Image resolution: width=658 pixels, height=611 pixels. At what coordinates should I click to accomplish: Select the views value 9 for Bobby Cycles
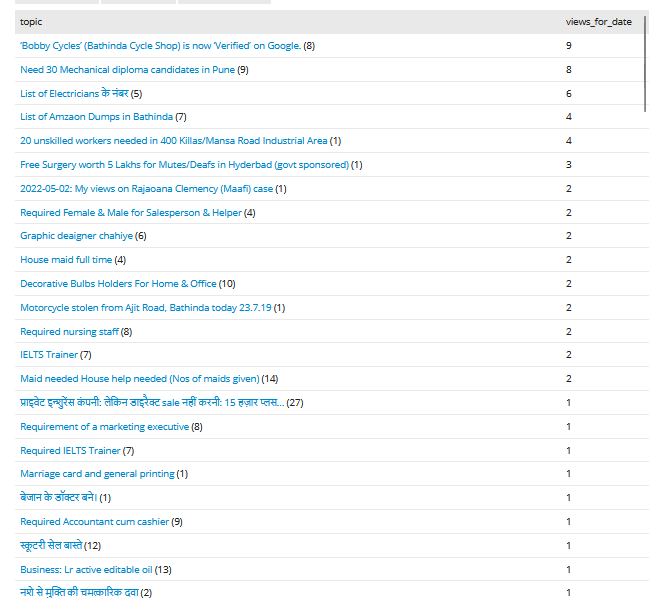tap(569, 46)
